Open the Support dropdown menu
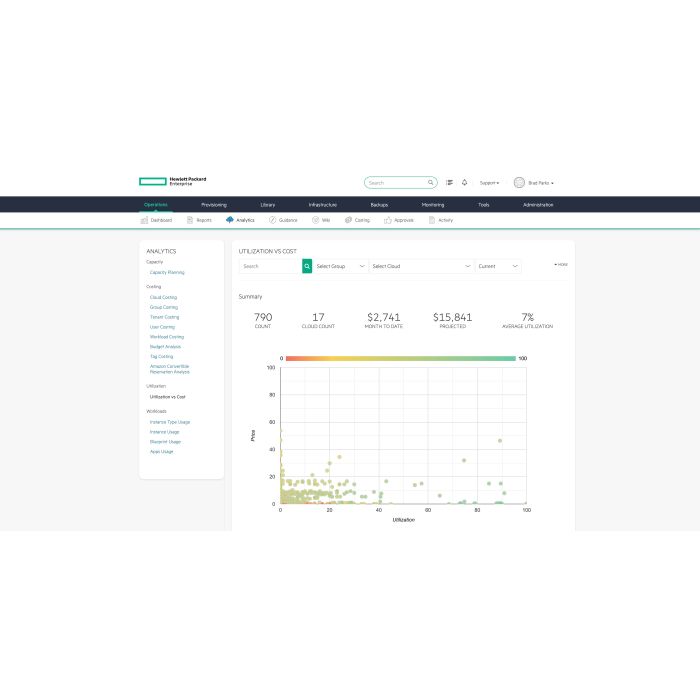Viewport: 700px width, 700px height. (489, 183)
